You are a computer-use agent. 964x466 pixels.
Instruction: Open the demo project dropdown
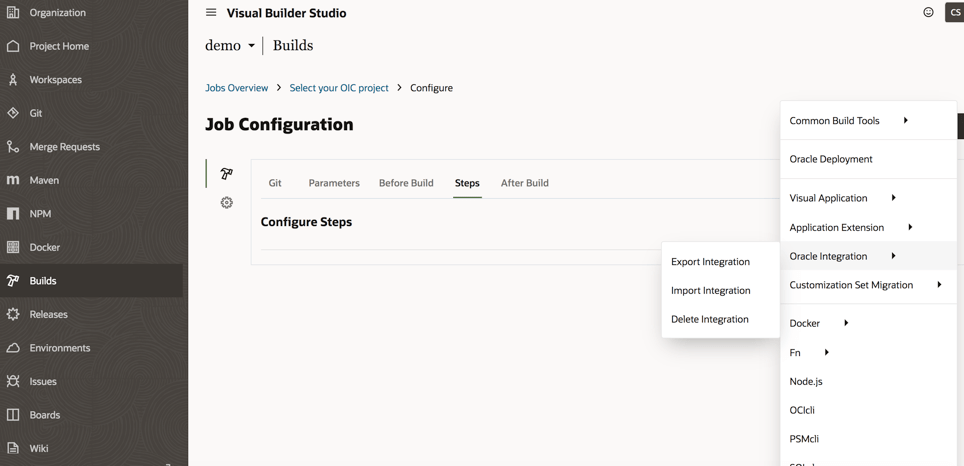tap(230, 46)
